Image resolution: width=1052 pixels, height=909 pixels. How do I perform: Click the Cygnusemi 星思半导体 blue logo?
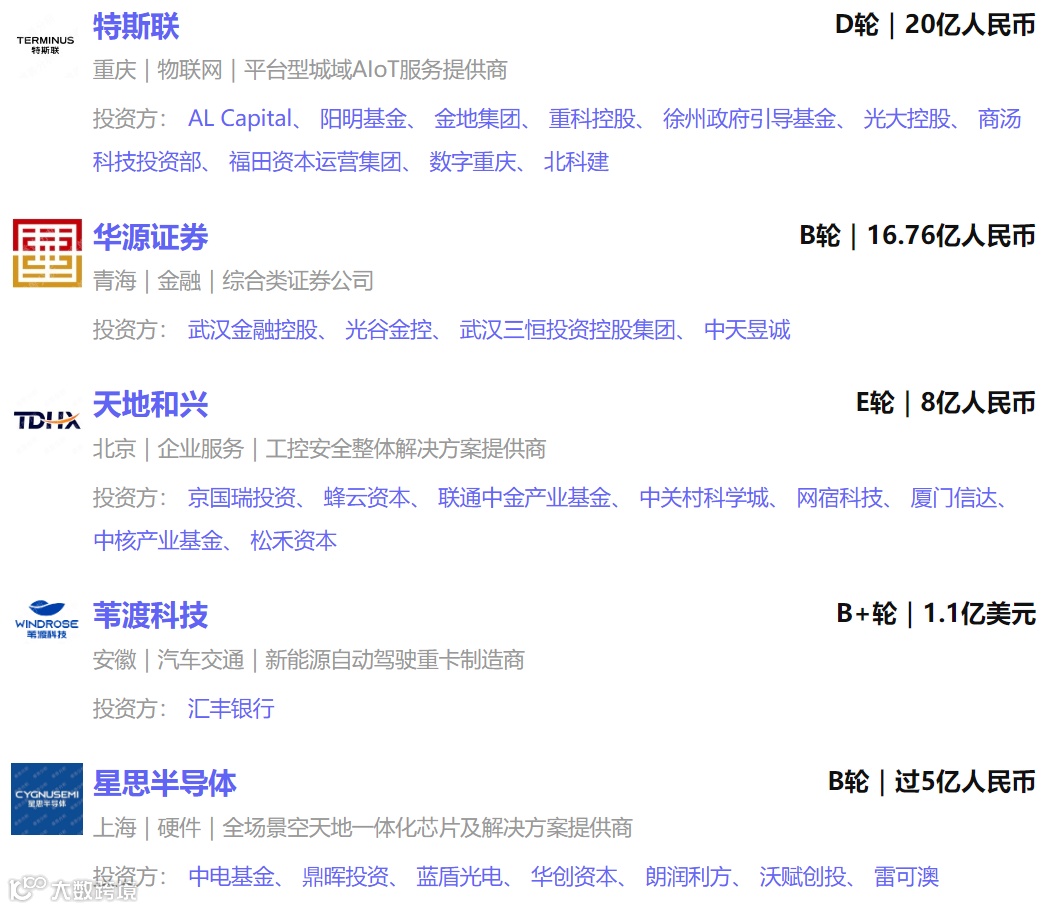click(47, 798)
